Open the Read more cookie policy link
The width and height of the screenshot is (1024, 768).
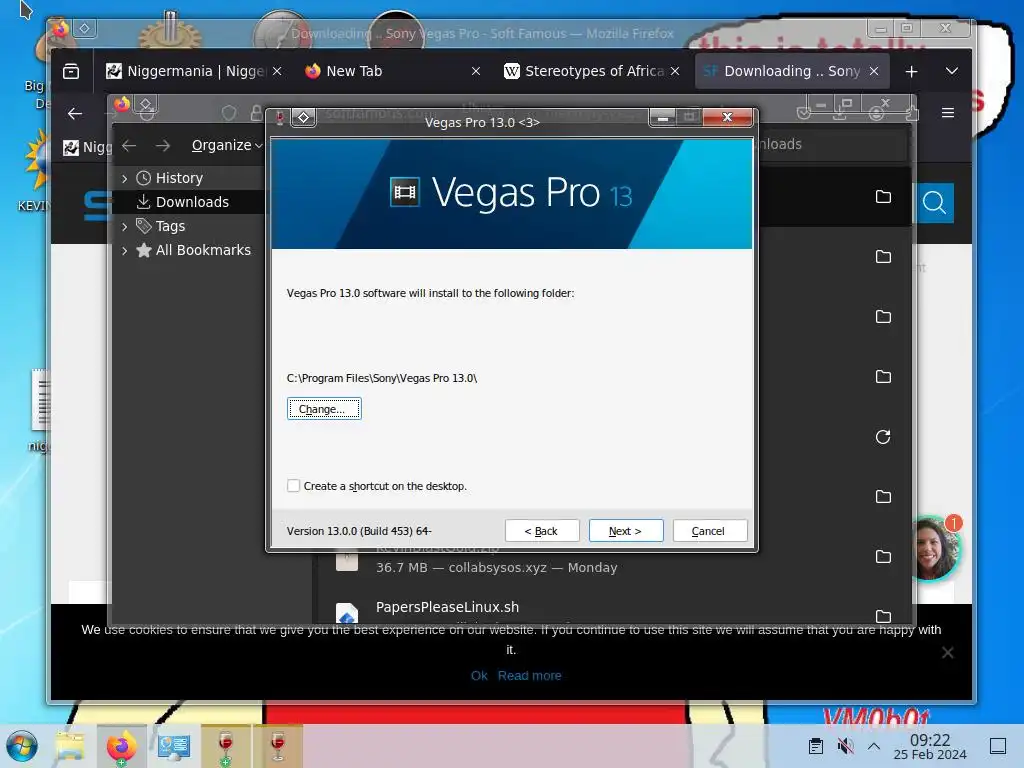(x=530, y=675)
